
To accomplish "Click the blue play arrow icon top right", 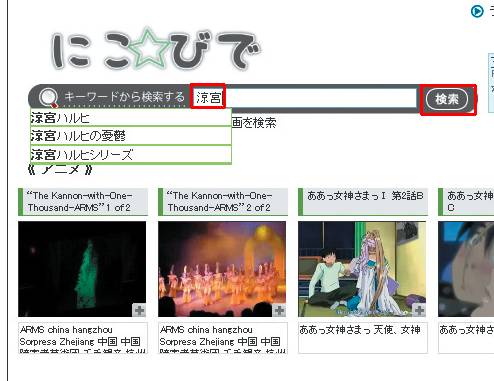I will [x=477, y=11].
